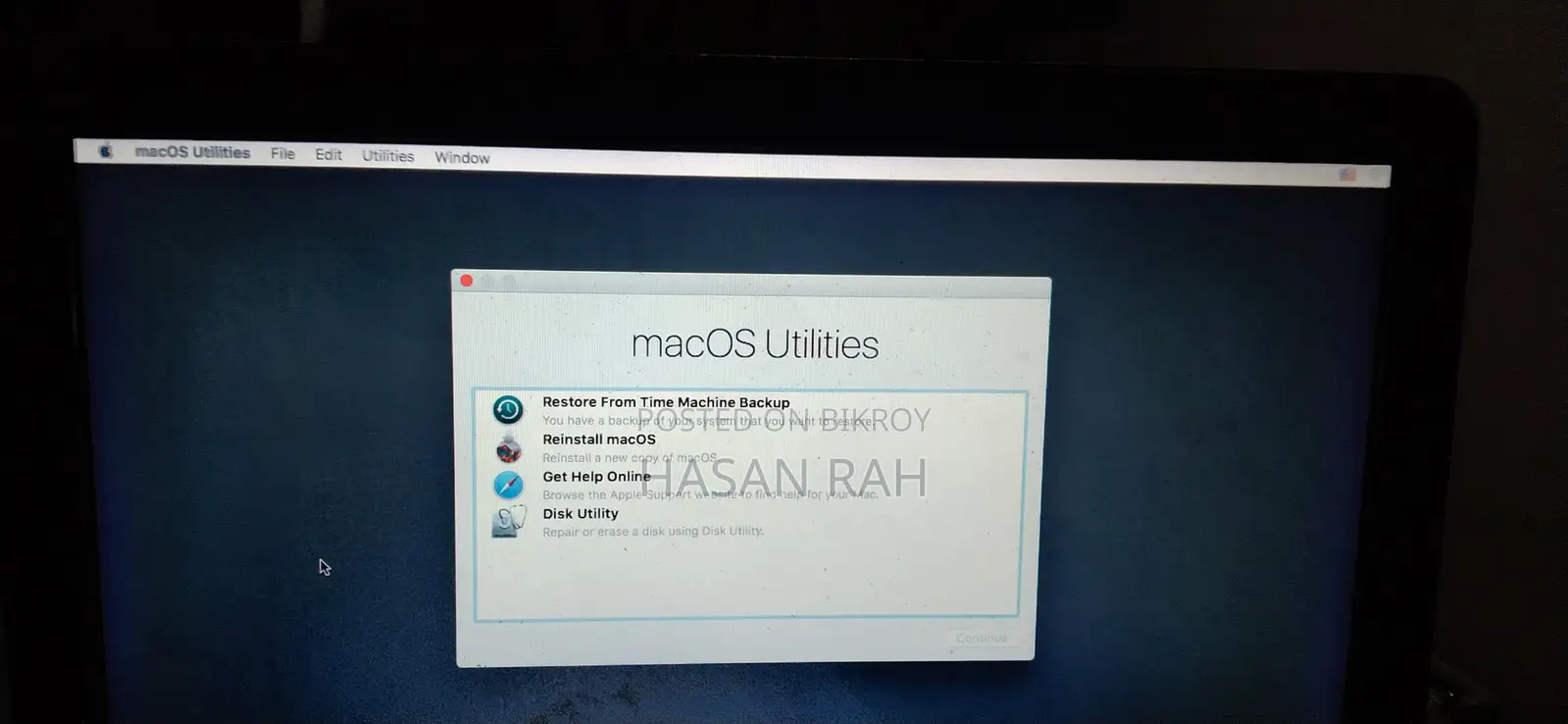This screenshot has width=1568, height=724.
Task: Open the Edit menu
Action: point(329,155)
